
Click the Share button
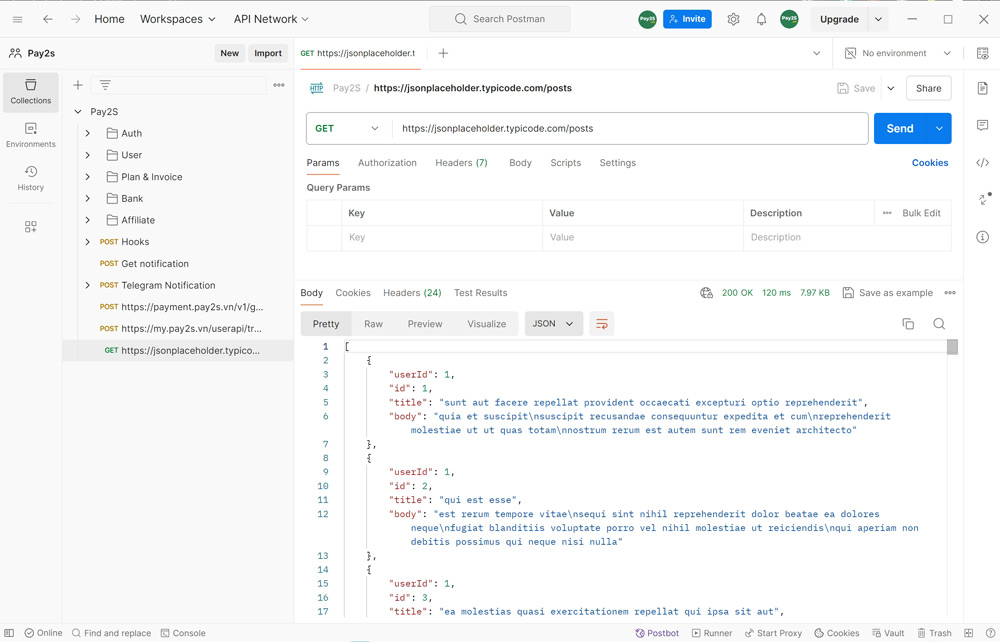click(x=929, y=88)
